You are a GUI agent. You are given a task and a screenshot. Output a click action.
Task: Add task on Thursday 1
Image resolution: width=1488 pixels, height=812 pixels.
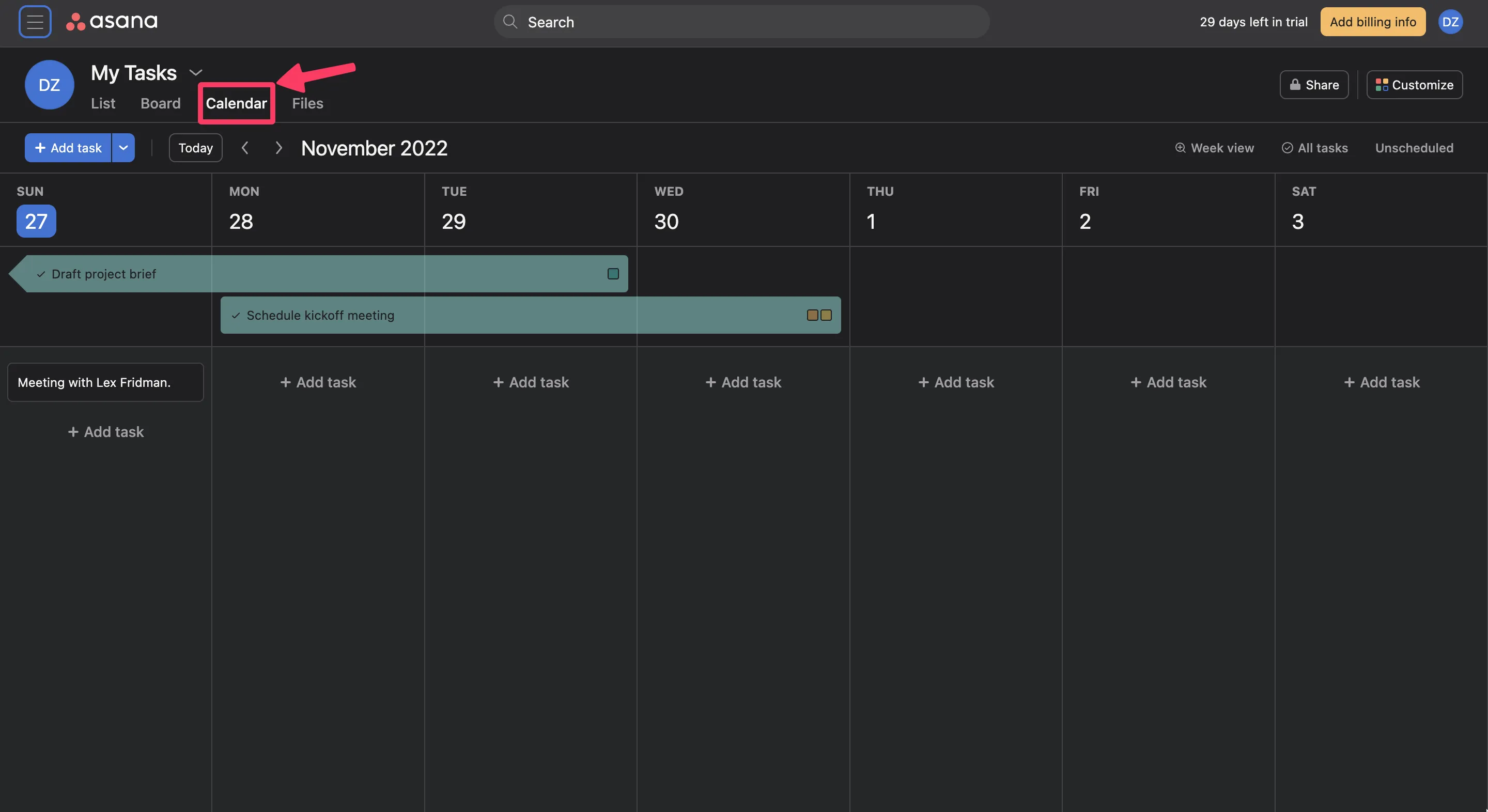pyautogui.click(x=956, y=382)
